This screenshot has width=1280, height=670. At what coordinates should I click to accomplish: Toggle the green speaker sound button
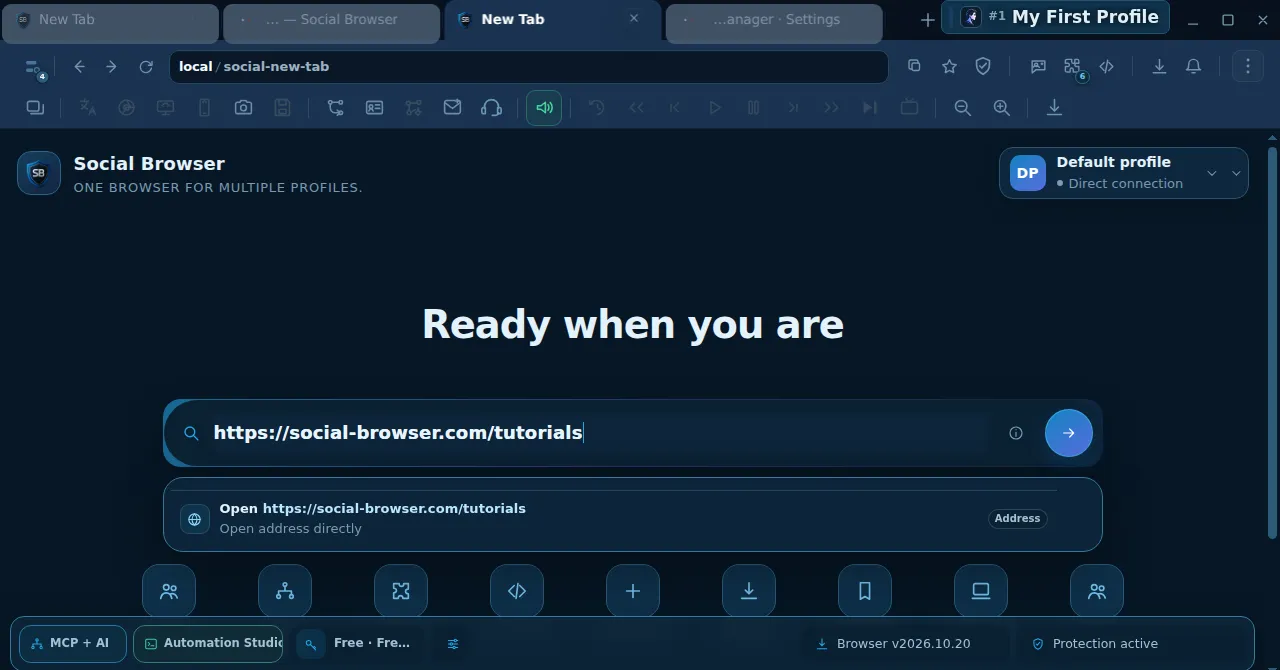(x=544, y=108)
